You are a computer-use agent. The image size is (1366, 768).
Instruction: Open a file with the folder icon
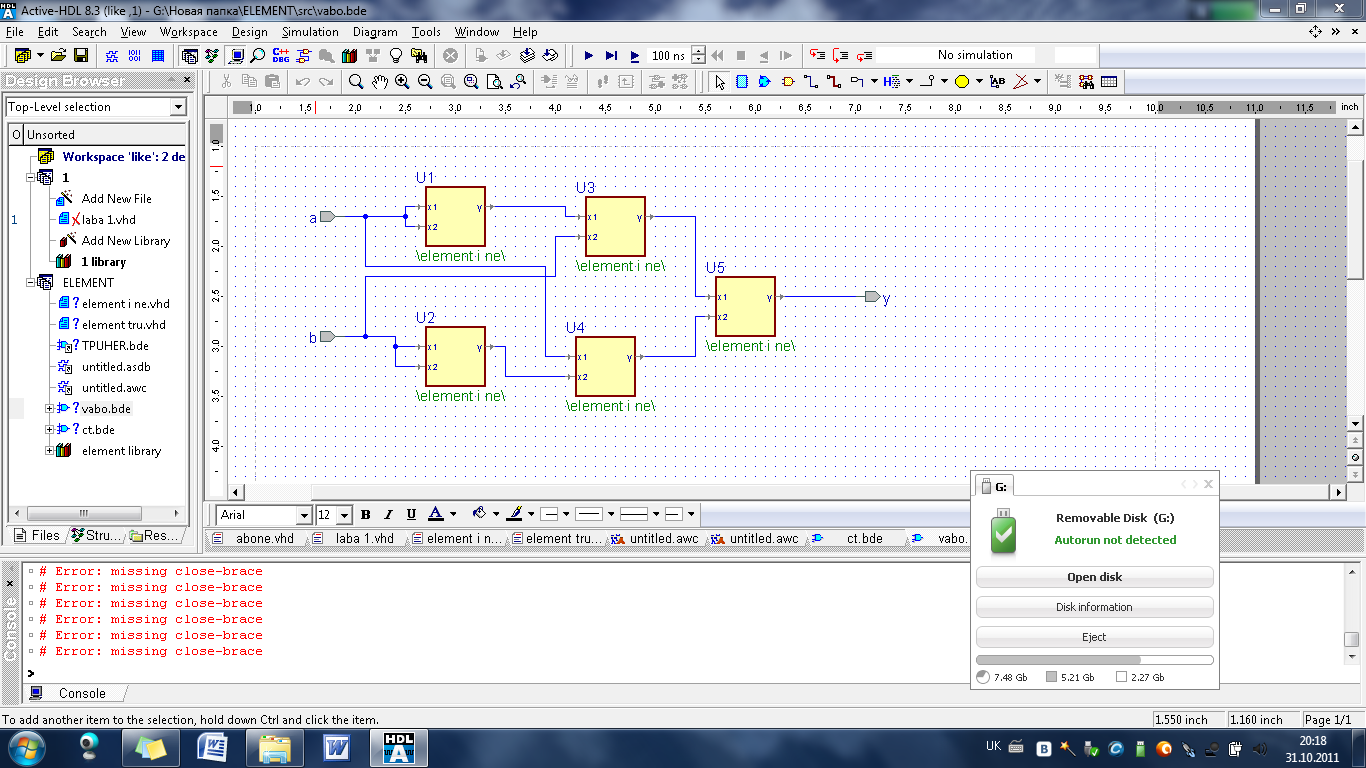pos(58,55)
